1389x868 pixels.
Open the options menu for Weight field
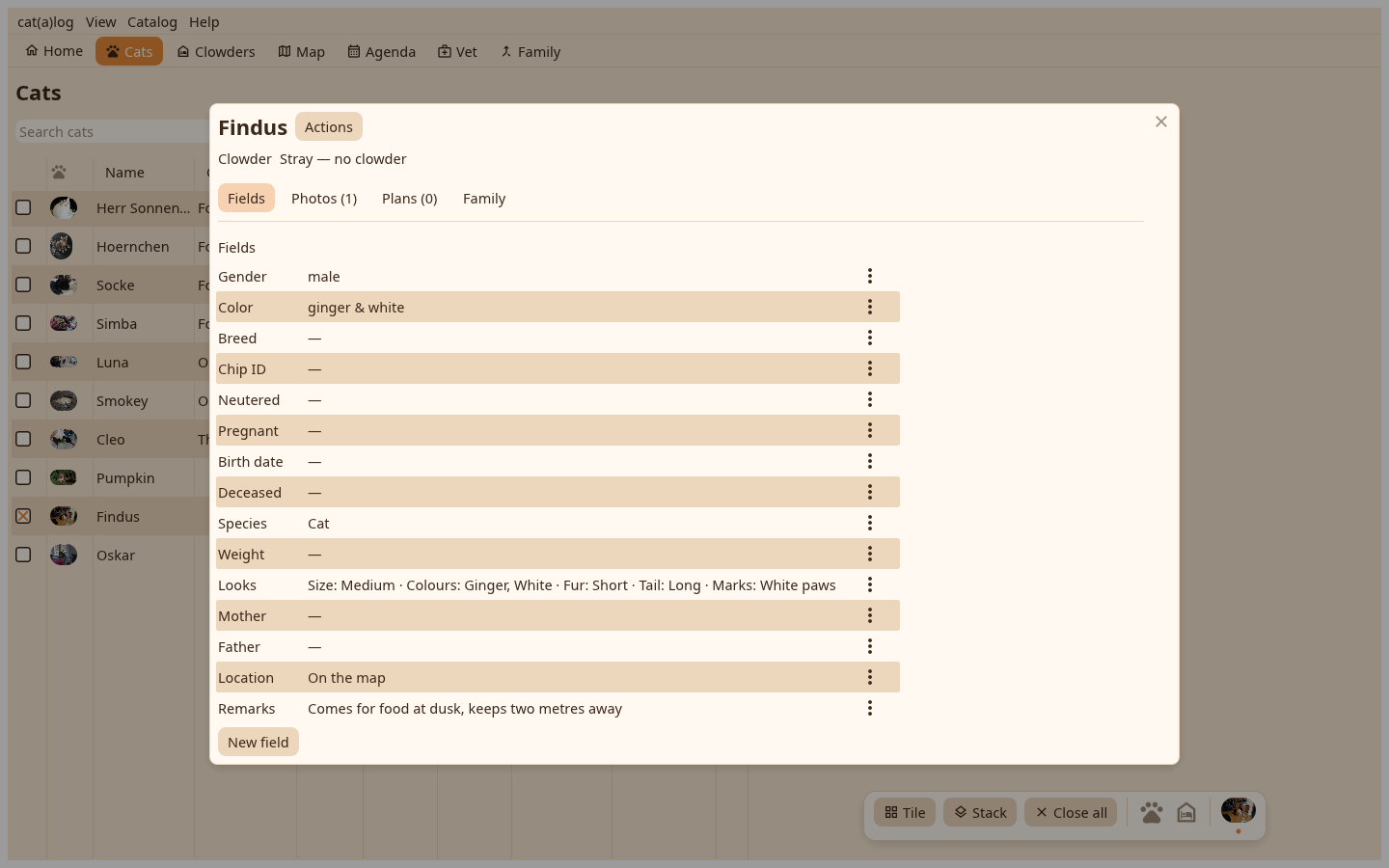[x=870, y=554]
